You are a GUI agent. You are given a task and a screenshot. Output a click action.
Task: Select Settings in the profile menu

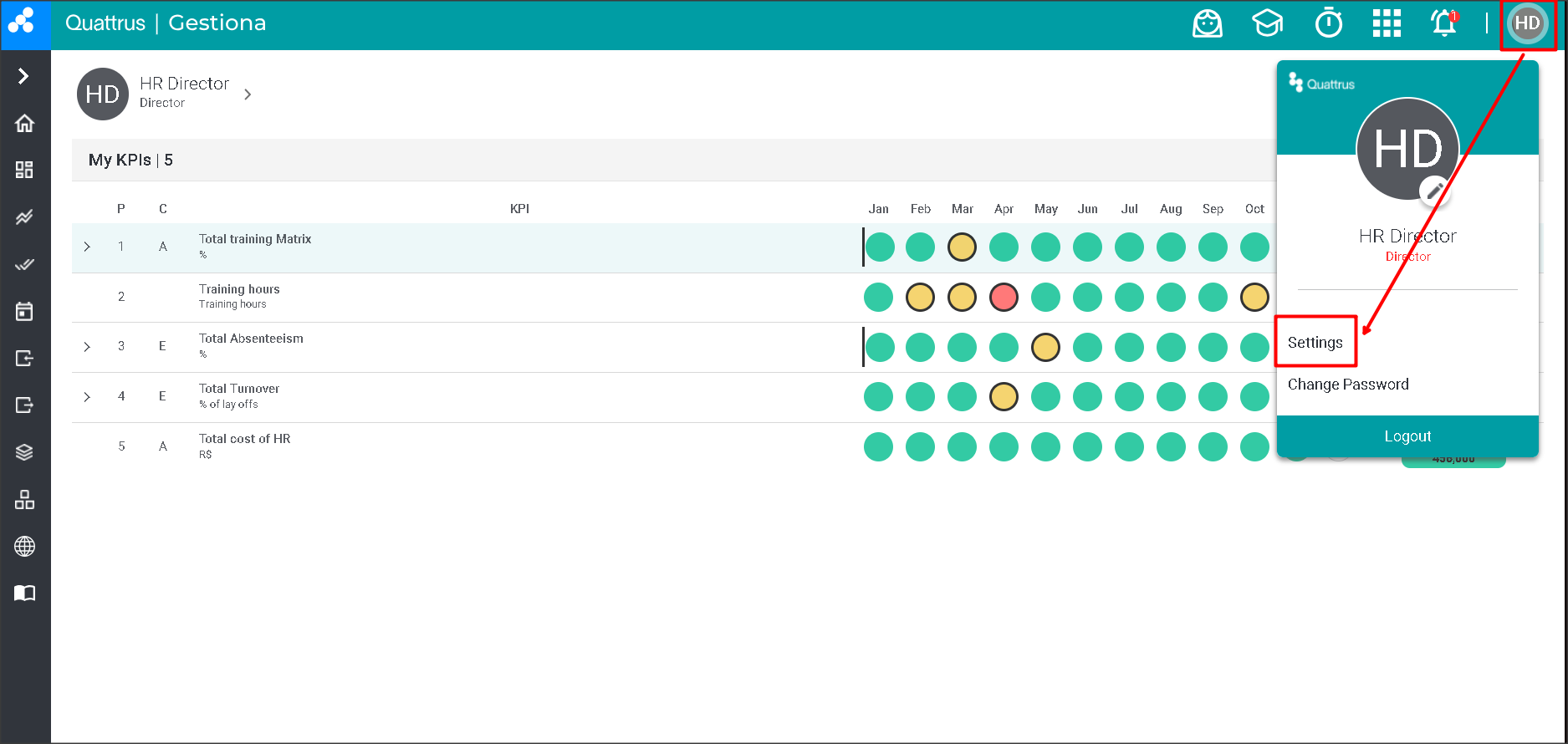coord(1315,343)
